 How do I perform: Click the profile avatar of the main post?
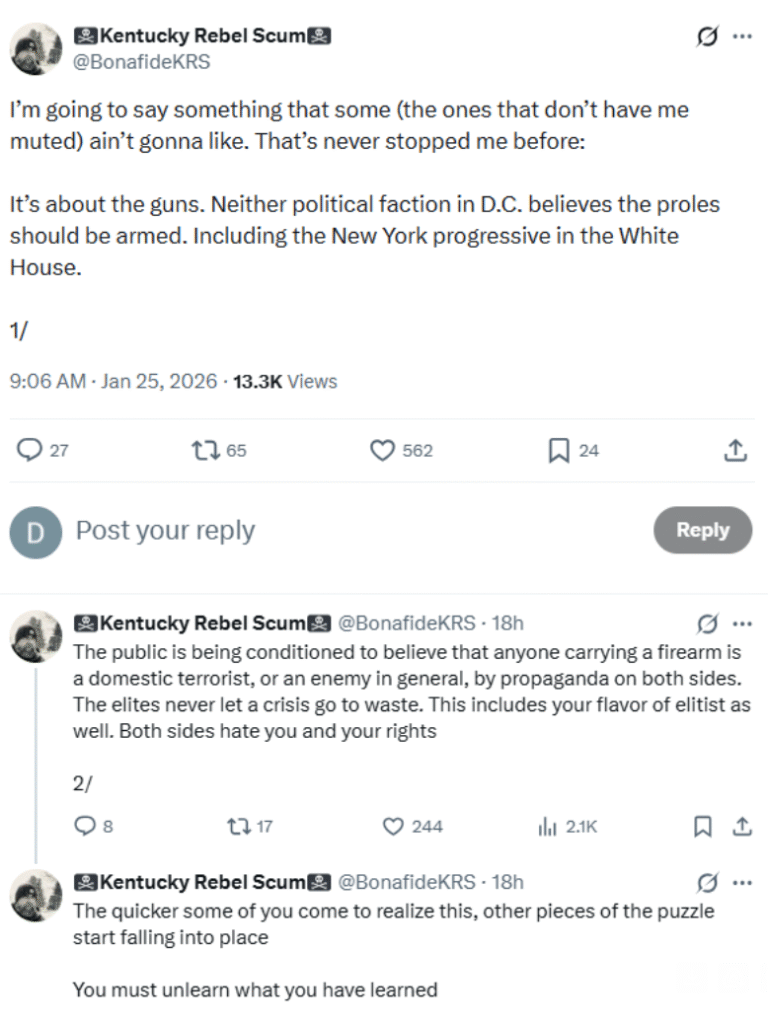pos(36,49)
